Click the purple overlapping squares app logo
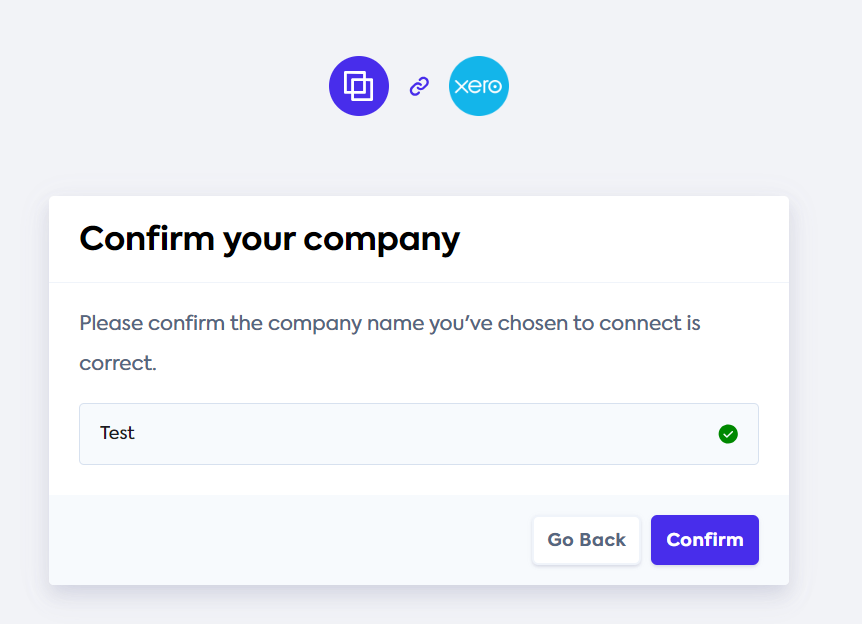This screenshot has width=862, height=624. click(358, 86)
